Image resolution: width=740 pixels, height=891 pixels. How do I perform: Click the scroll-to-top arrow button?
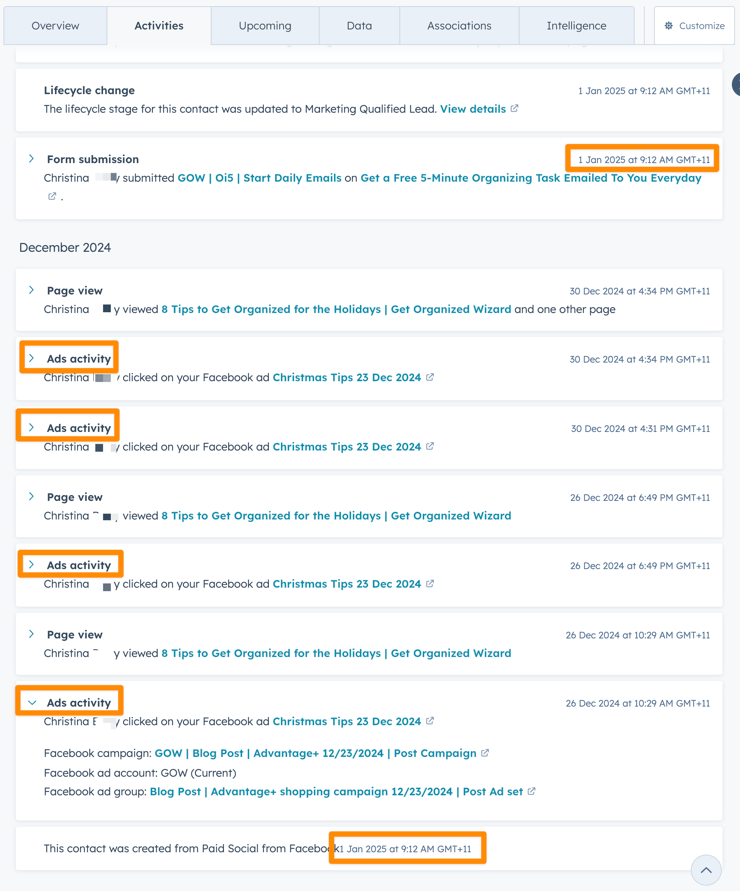(706, 870)
